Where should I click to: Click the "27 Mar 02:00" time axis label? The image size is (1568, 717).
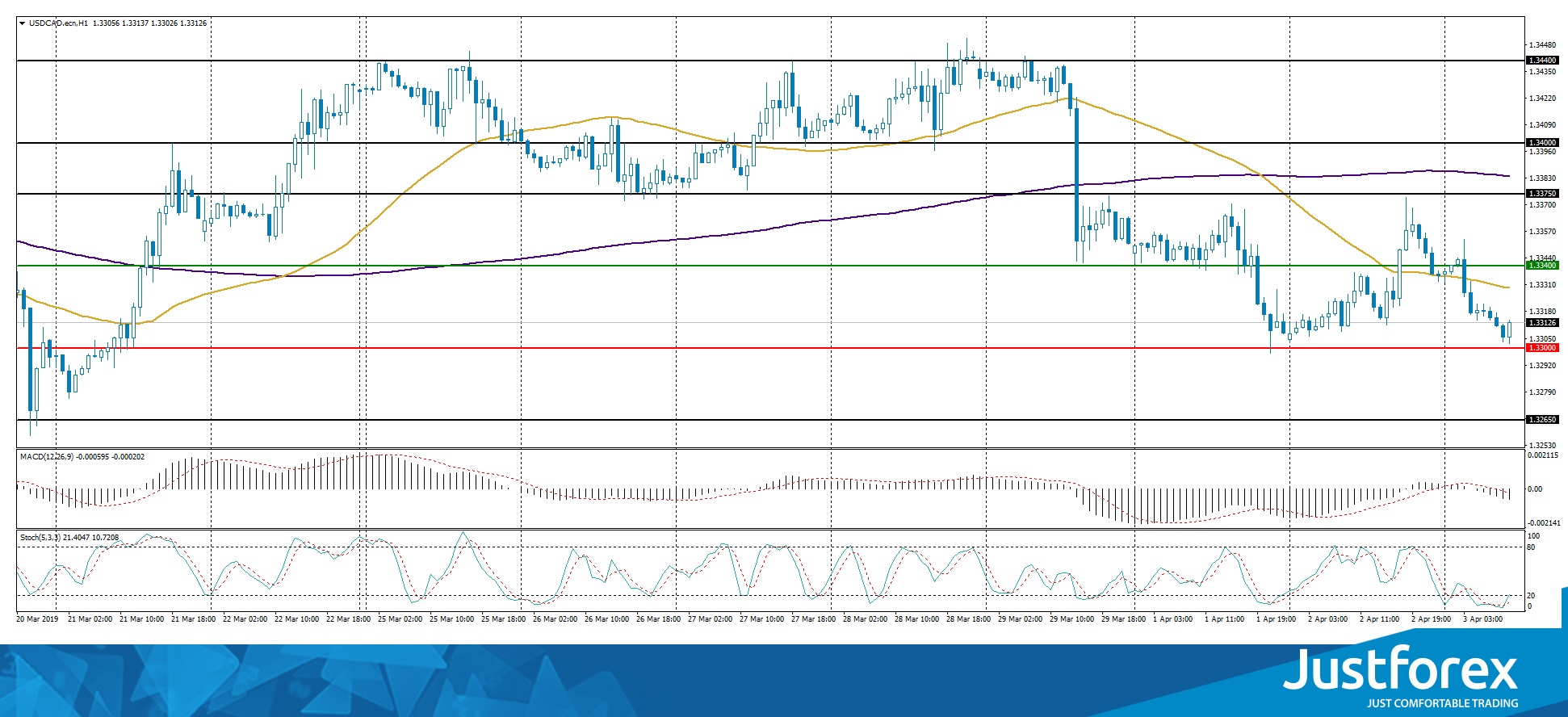[711, 619]
